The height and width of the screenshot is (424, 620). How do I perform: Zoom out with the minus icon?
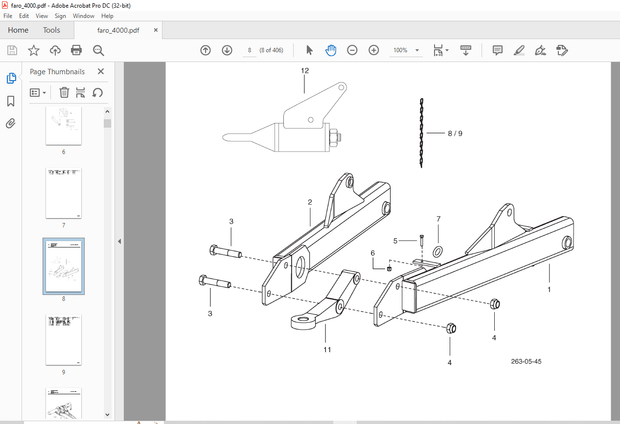pos(352,50)
